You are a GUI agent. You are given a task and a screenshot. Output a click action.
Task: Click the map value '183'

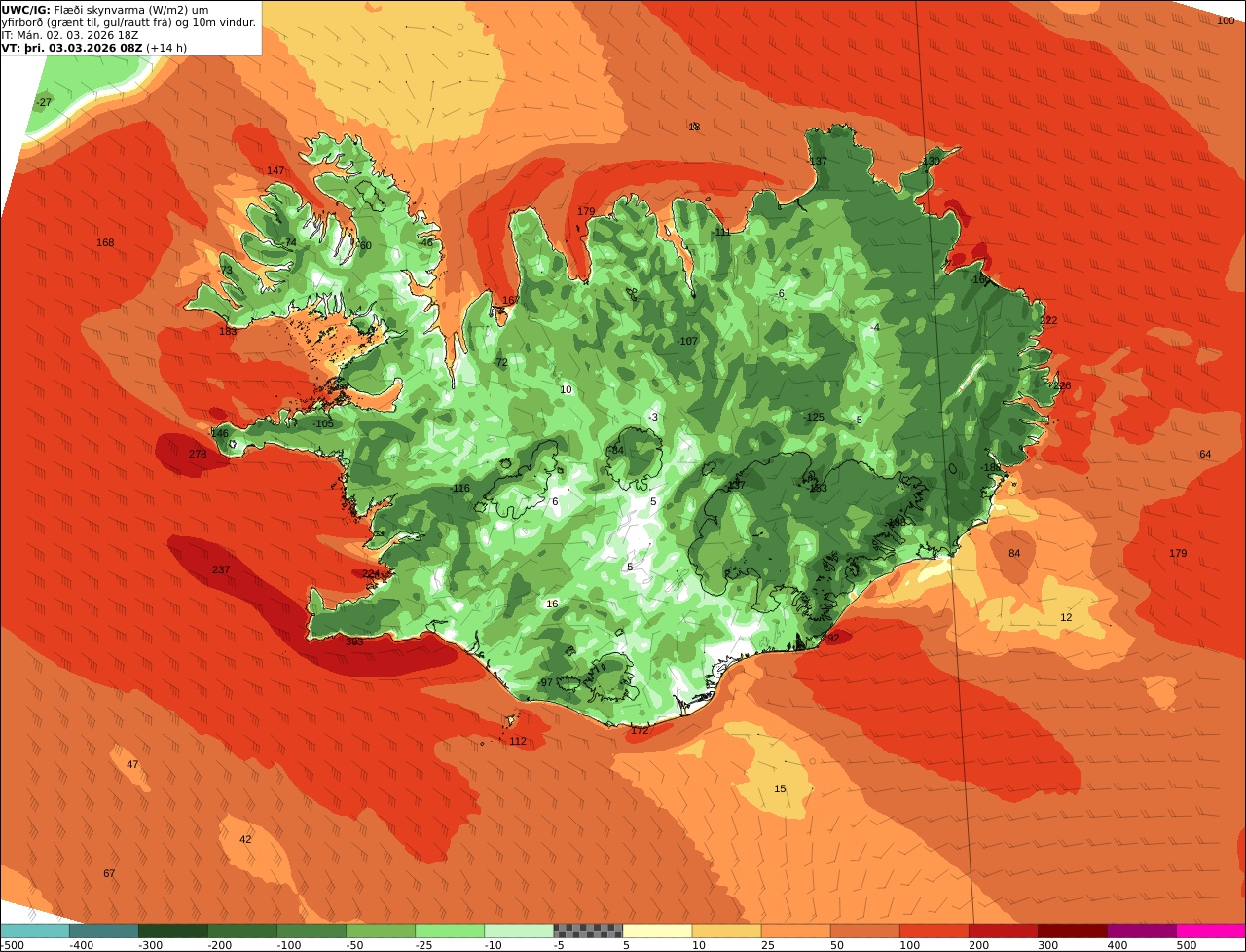228,331
